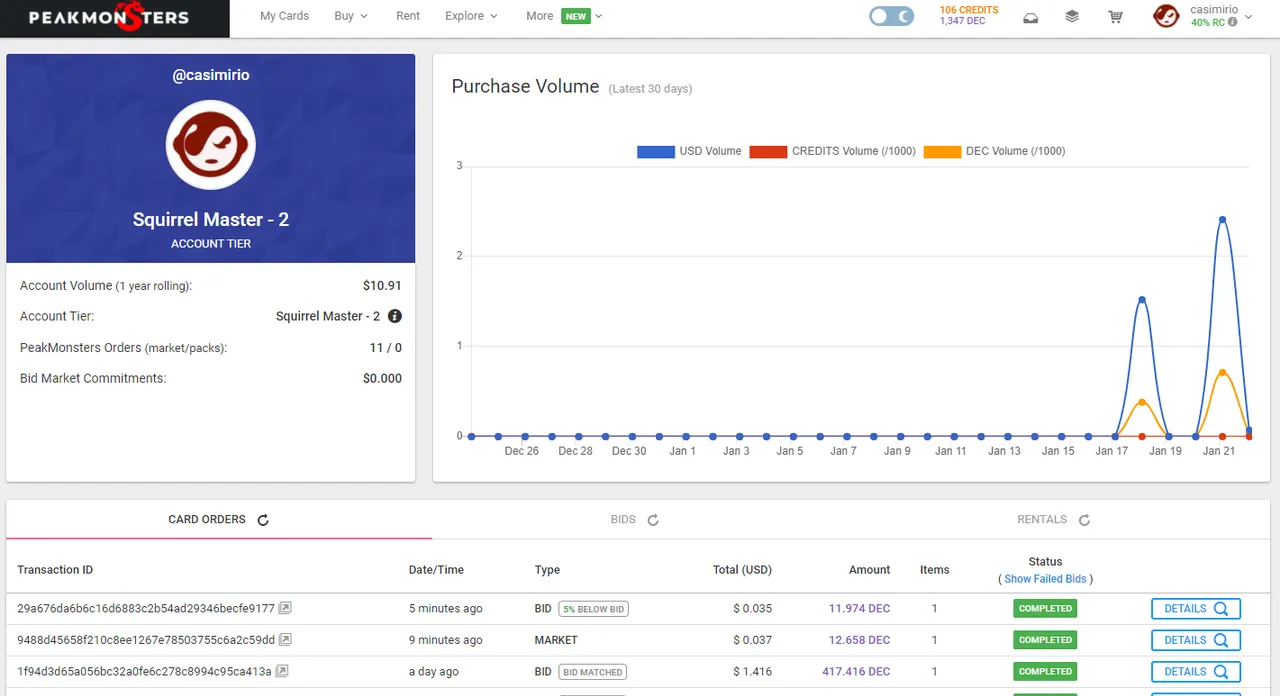
Task: Open the mailbox inbox icon in the header
Action: coord(1031,17)
